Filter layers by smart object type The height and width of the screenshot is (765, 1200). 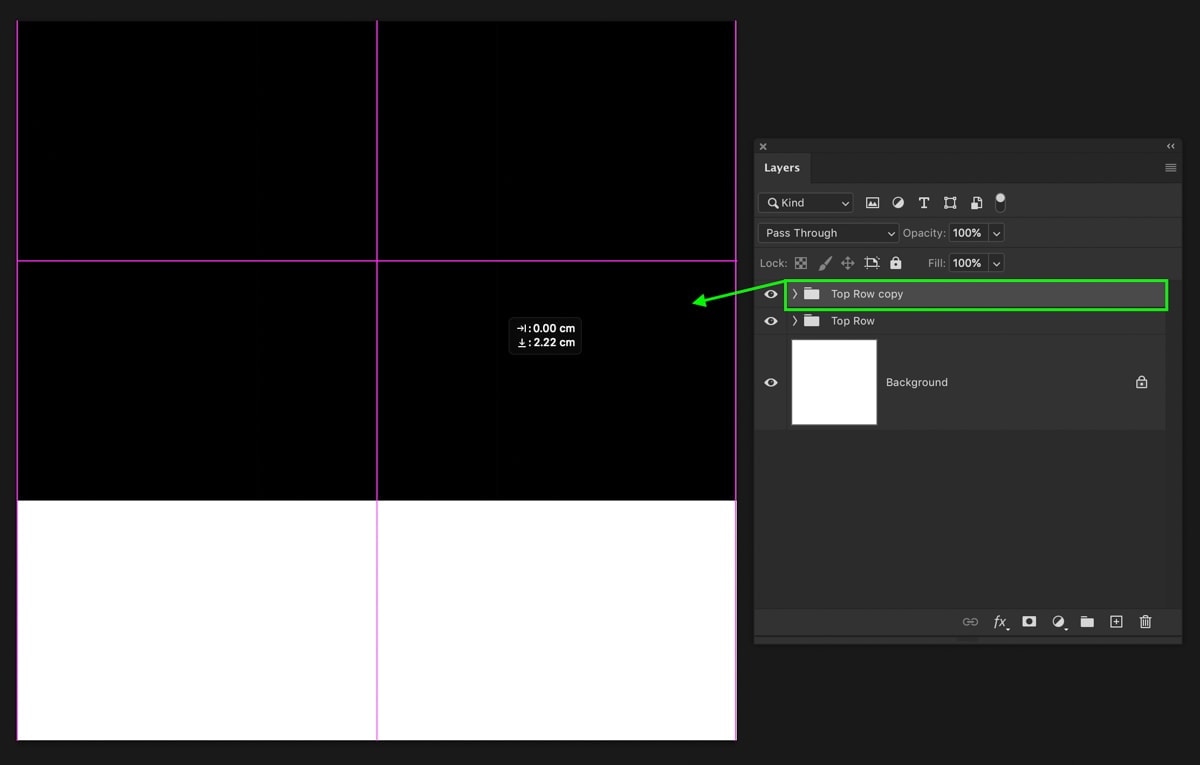click(976, 203)
